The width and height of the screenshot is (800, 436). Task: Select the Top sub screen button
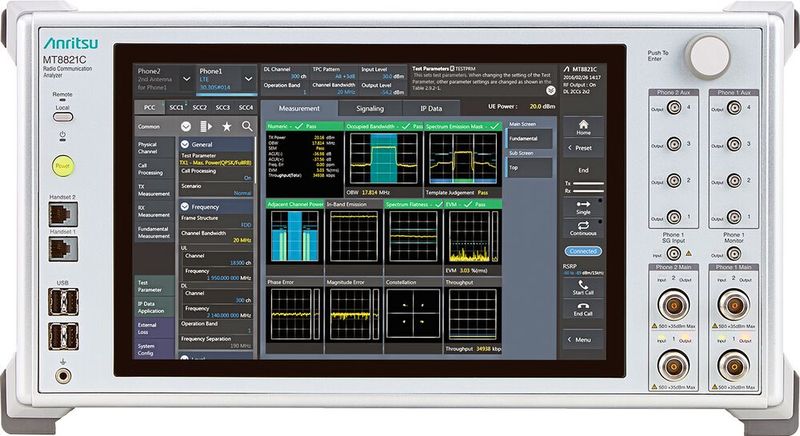(x=529, y=167)
